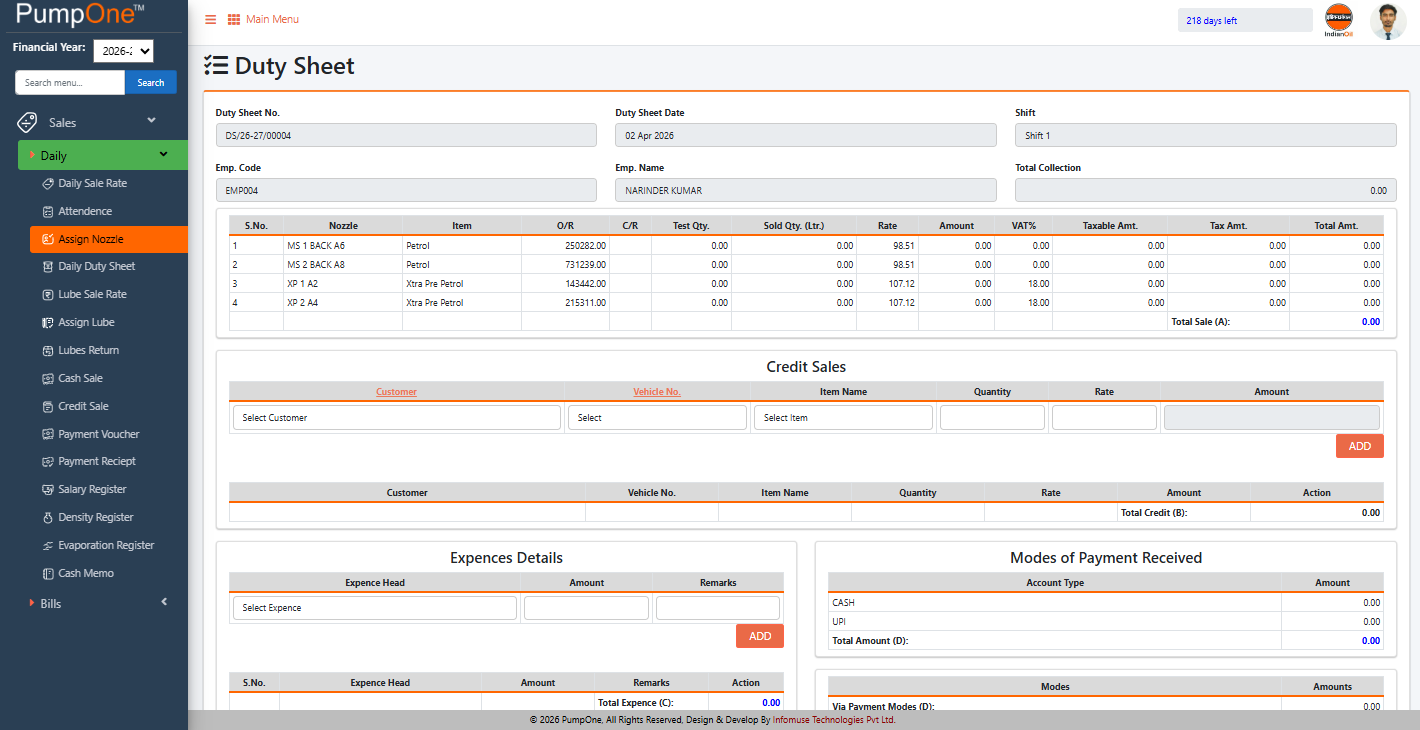
Task: Click the Daily Sale Rate icon
Action: [x=47, y=184]
